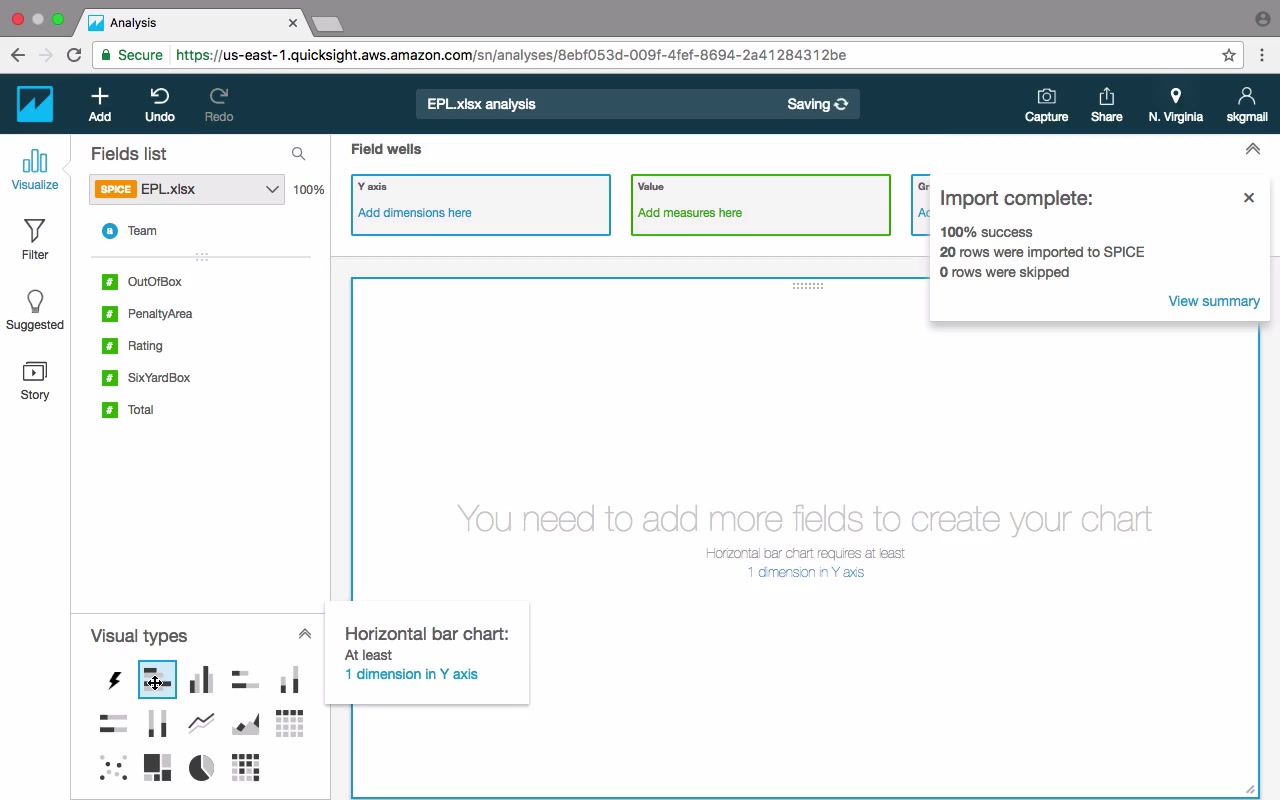Open the skgmail user account menu

(x=1246, y=104)
